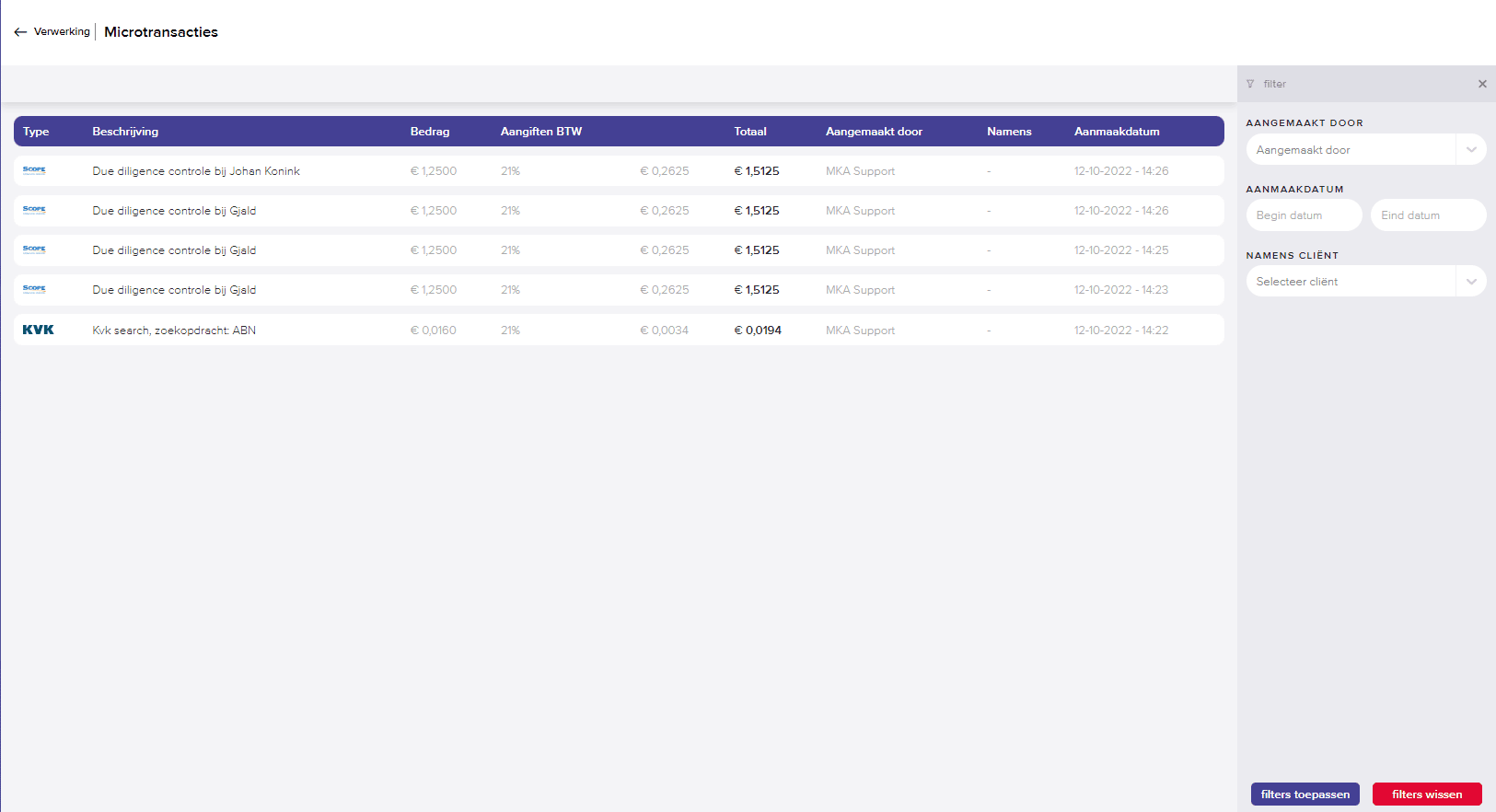This screenshot has width=1496, height=812.
Task: Apply filters with filters toepassen button
Action: [x=1305, y=795]
